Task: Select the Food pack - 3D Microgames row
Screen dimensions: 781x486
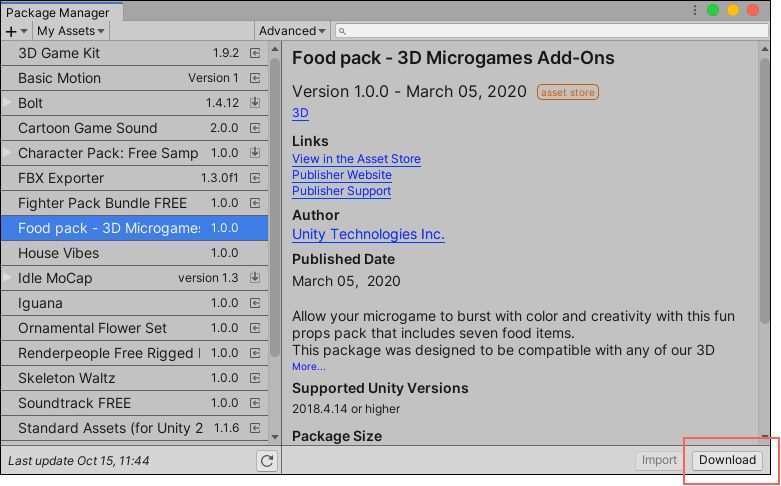Action: [x=134, y=228]
